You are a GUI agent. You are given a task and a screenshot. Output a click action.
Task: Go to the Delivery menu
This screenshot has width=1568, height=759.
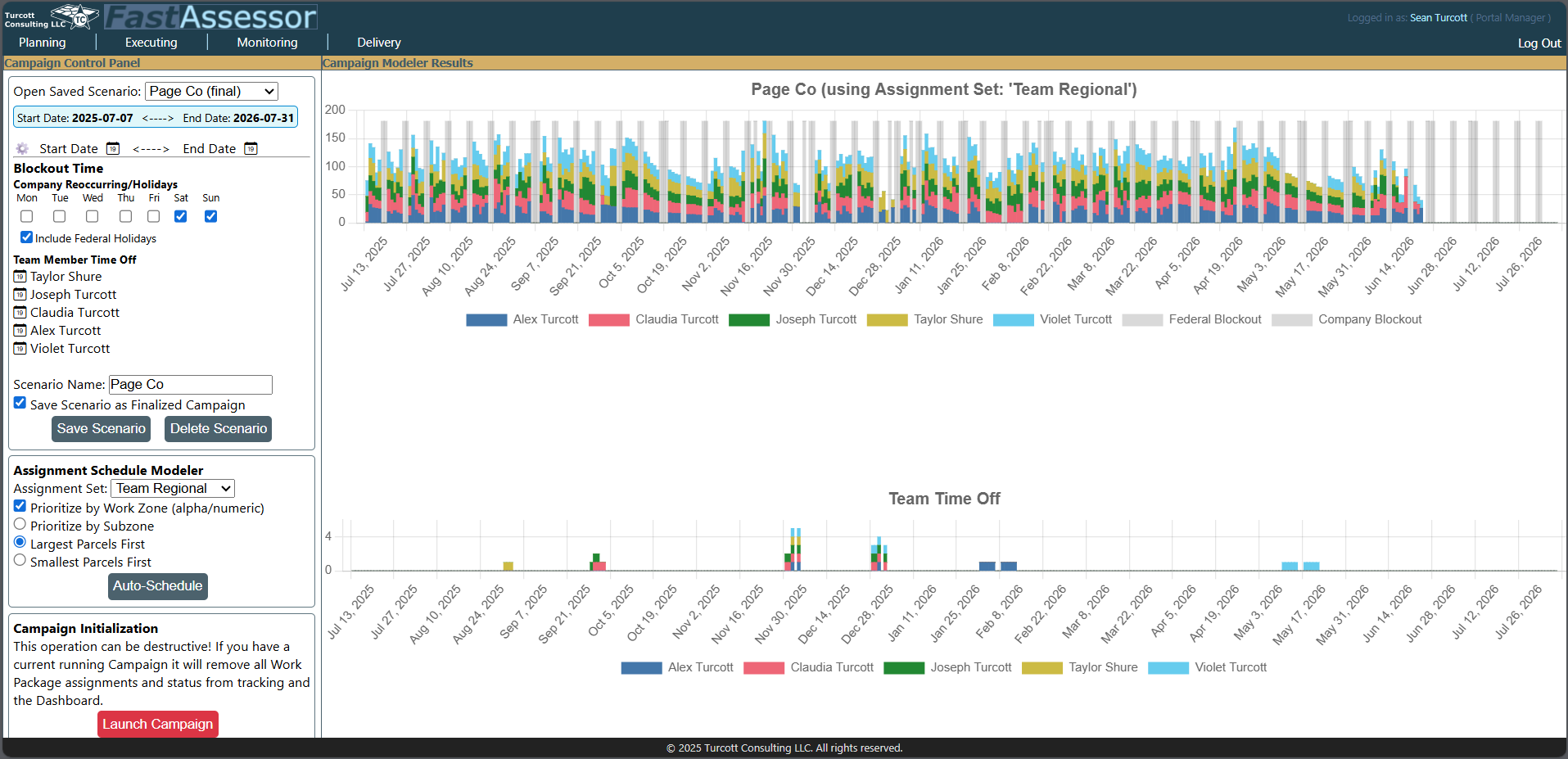click(378, 43)
